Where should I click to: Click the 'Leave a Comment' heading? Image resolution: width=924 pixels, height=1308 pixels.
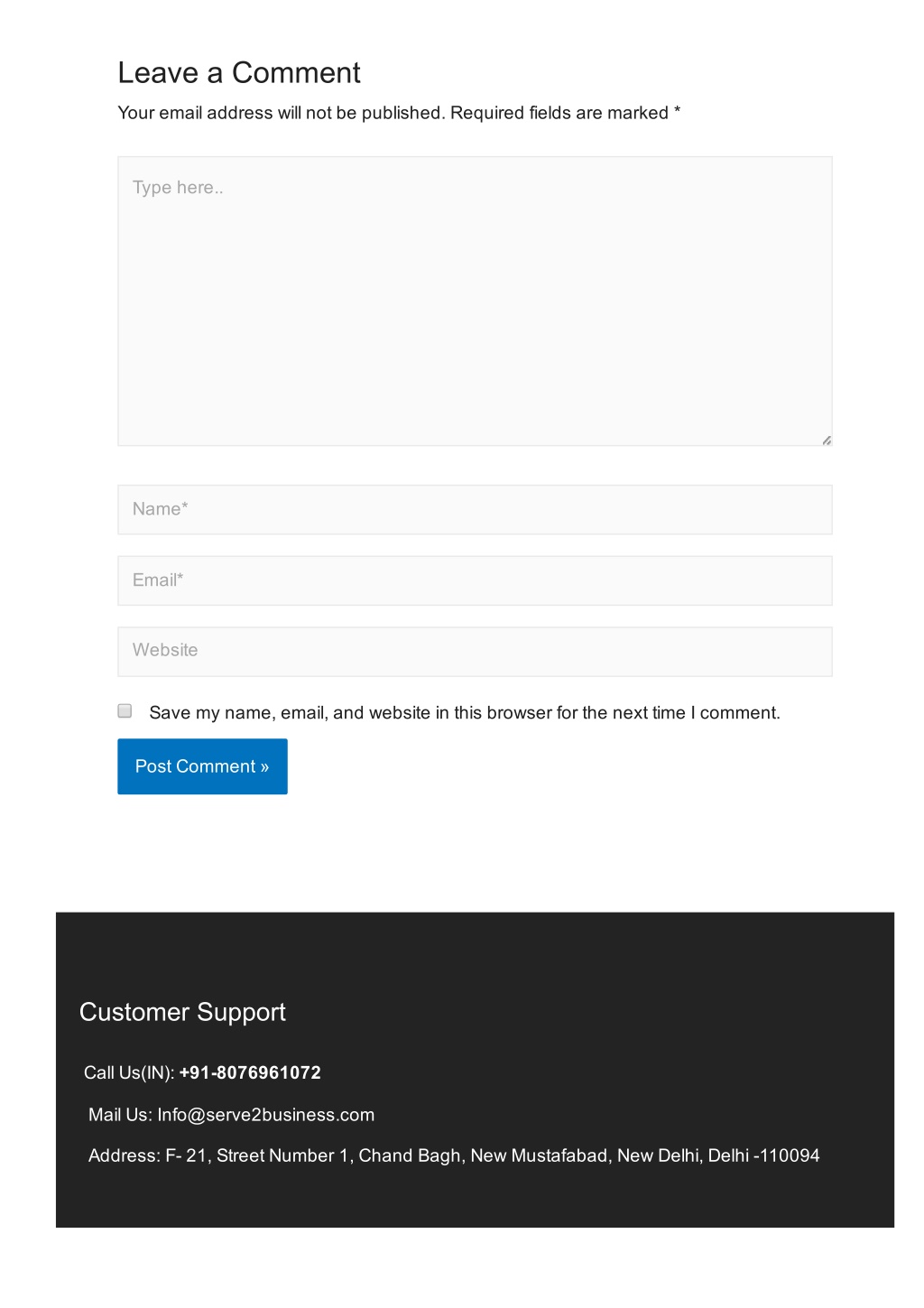point(239,72)
